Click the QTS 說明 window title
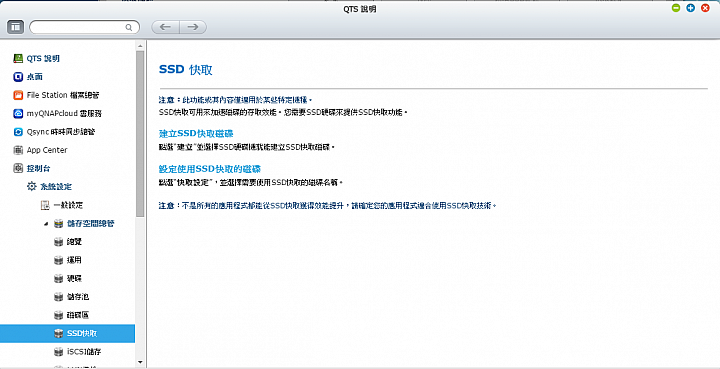The image size is (720, 369). [x=360, y=9]
